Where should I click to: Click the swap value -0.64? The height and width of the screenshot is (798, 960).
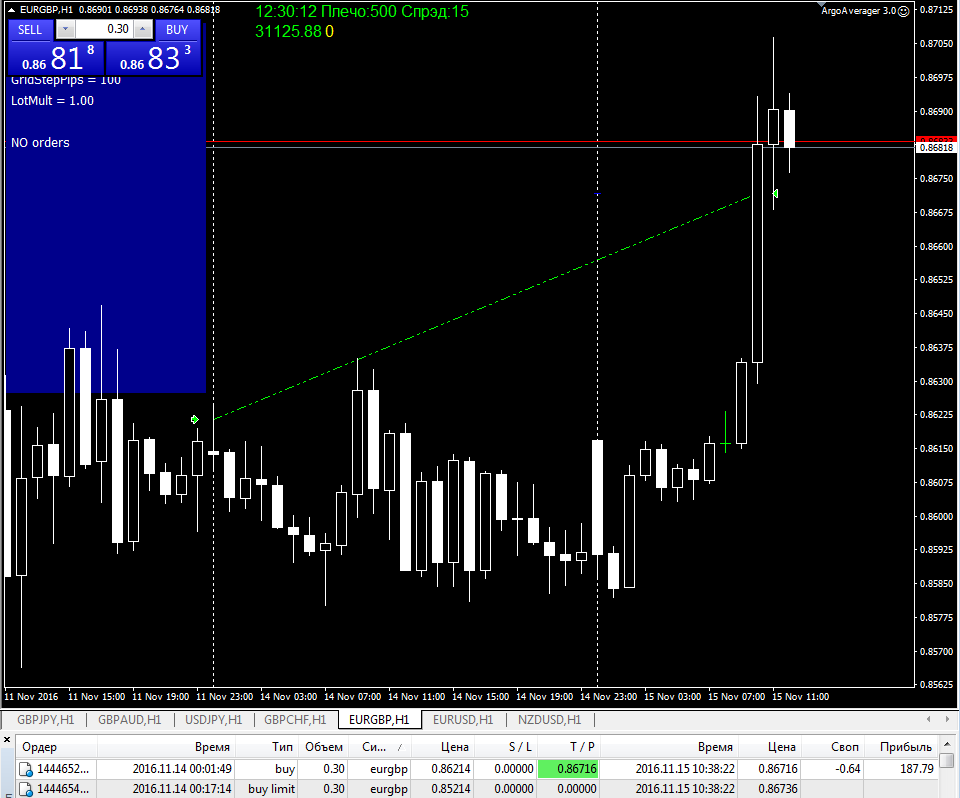click(x=847, y=769)
